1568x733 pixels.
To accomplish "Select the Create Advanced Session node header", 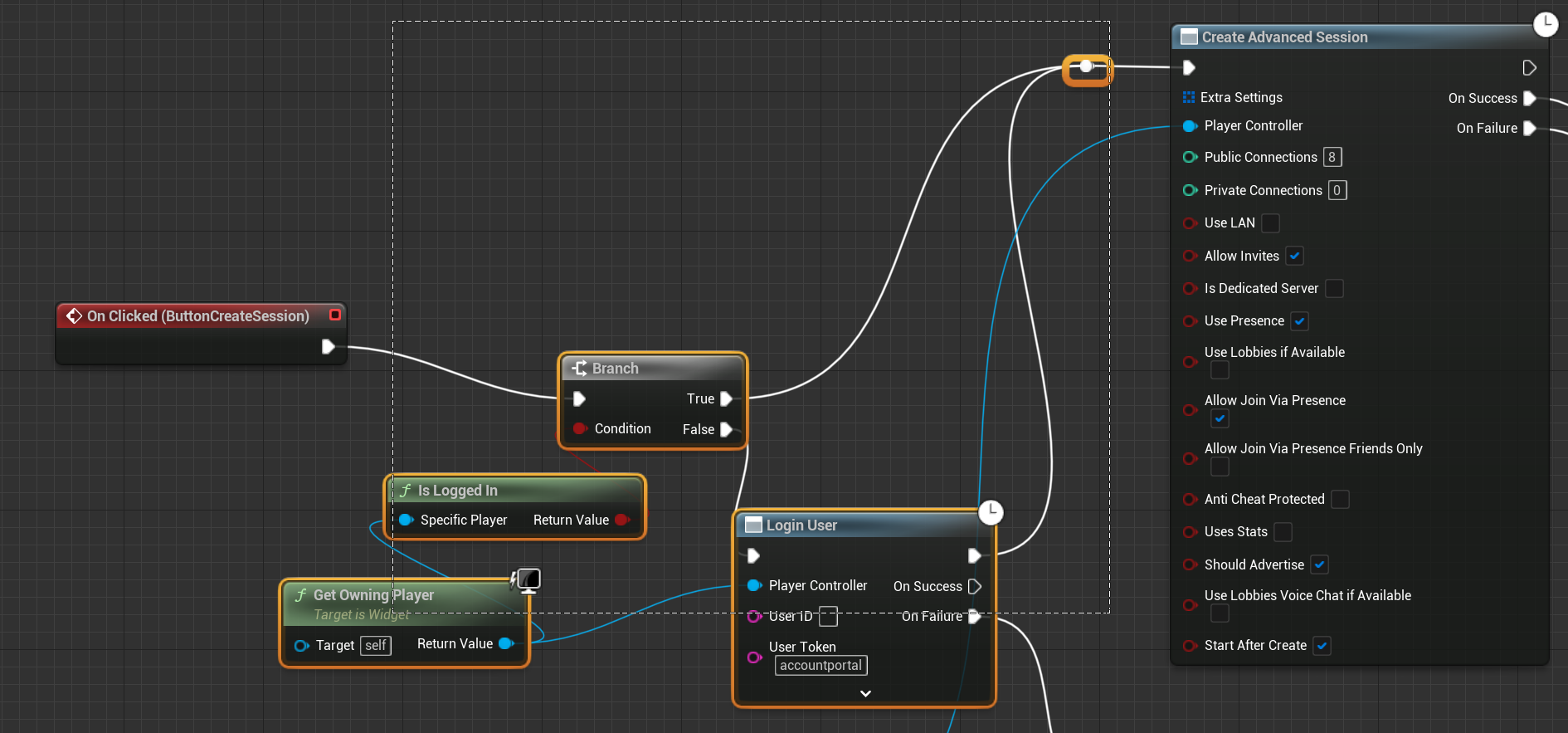I will [1284, 37].
